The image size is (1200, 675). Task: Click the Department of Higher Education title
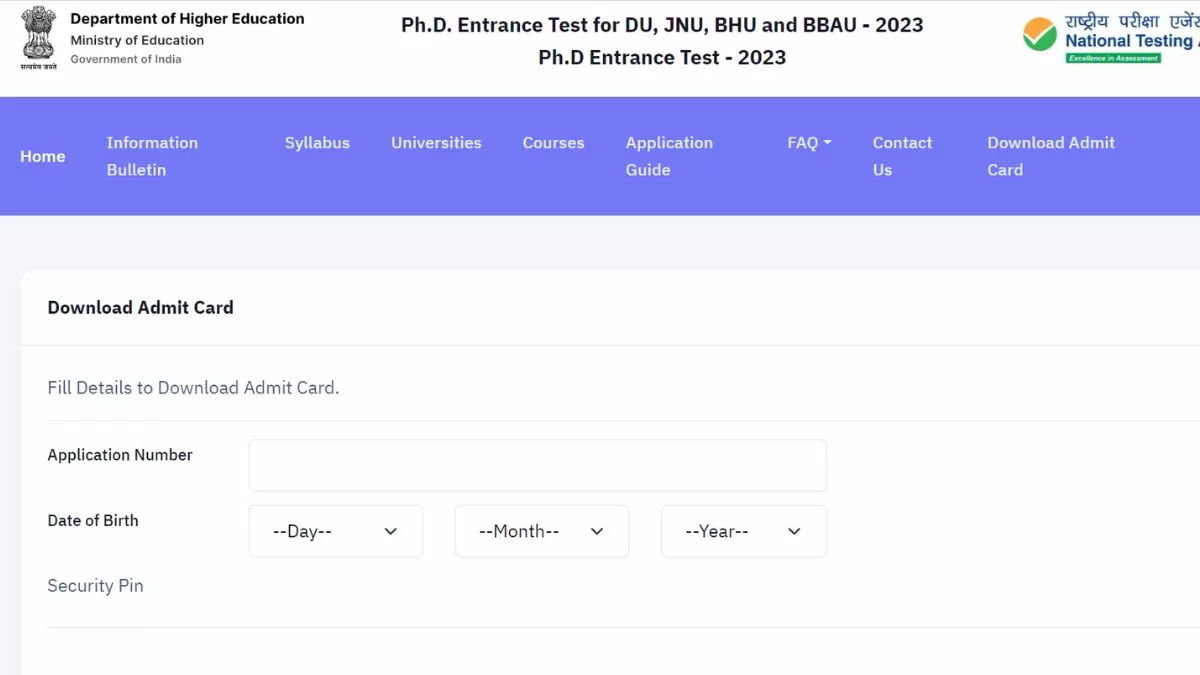click(x=187, y=19)
